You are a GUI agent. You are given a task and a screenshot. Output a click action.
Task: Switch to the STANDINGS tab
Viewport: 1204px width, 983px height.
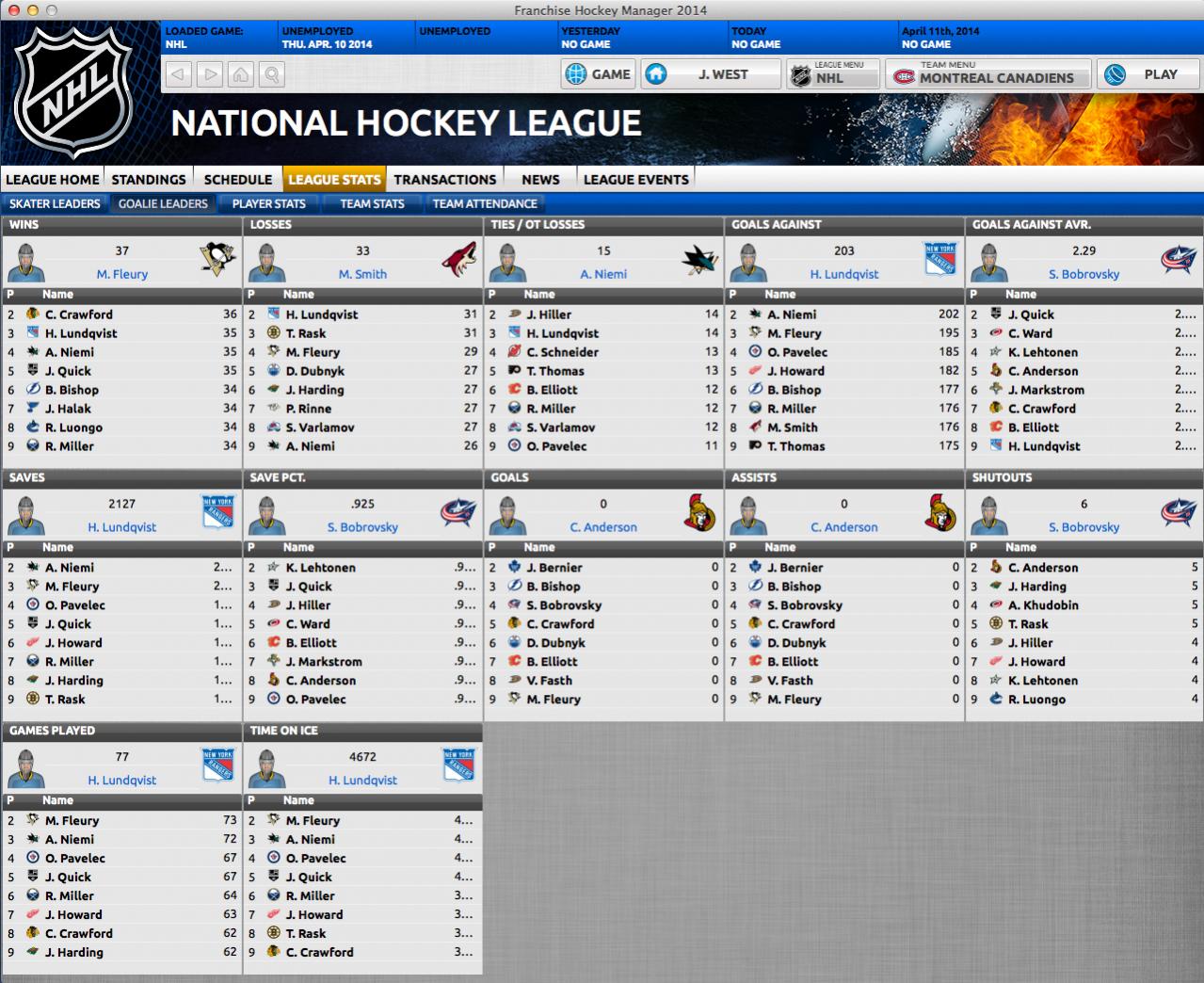tap(149, 179)
